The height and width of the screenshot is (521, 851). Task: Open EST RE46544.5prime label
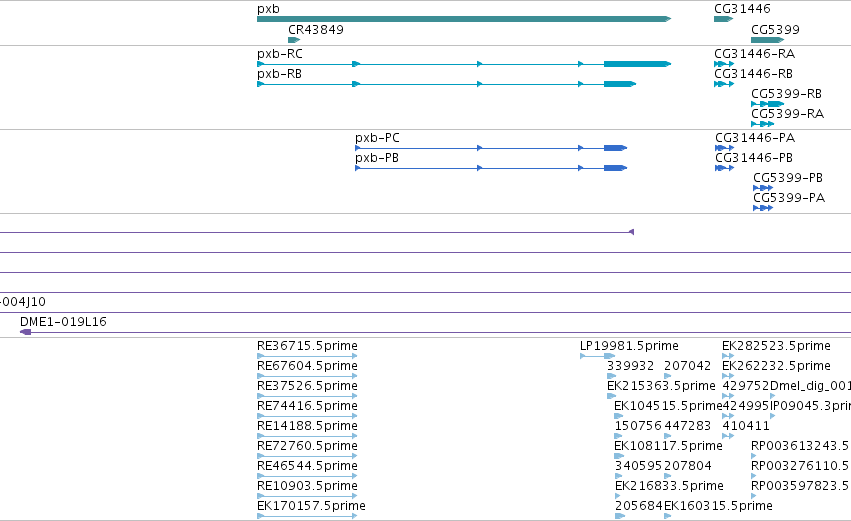(307, 466)
